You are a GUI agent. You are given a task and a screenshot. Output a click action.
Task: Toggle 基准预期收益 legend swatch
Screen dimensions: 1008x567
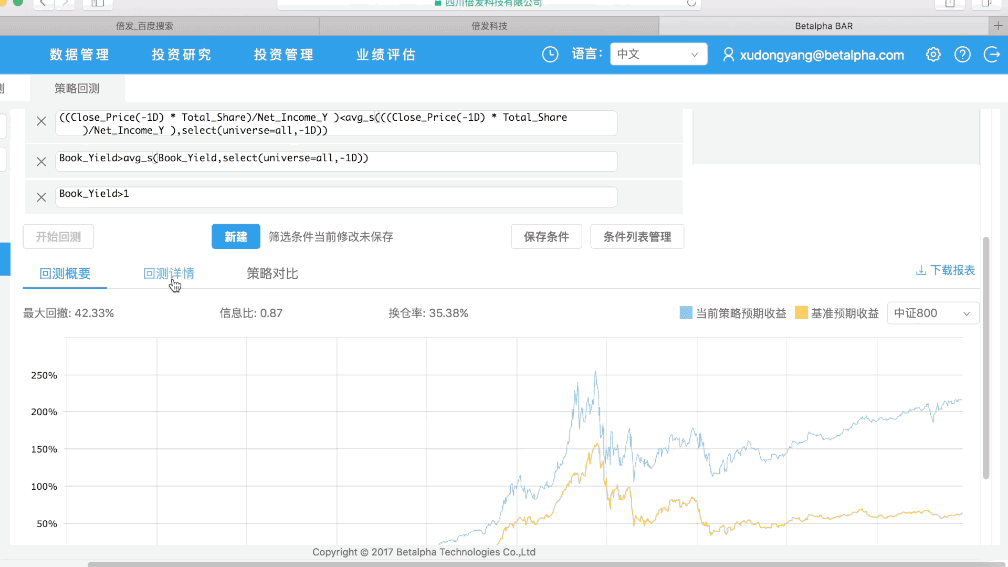801,313
